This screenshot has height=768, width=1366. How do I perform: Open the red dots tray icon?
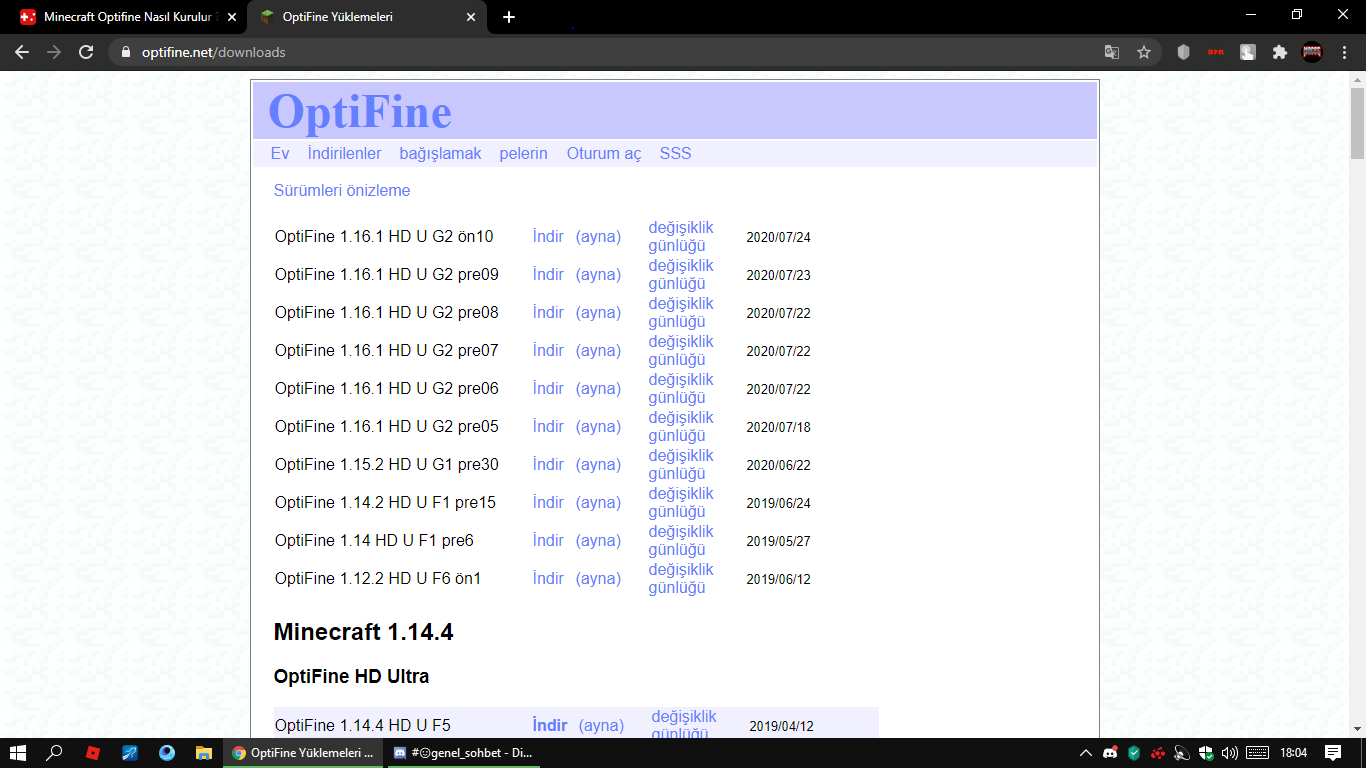(x=1158, y=753)
